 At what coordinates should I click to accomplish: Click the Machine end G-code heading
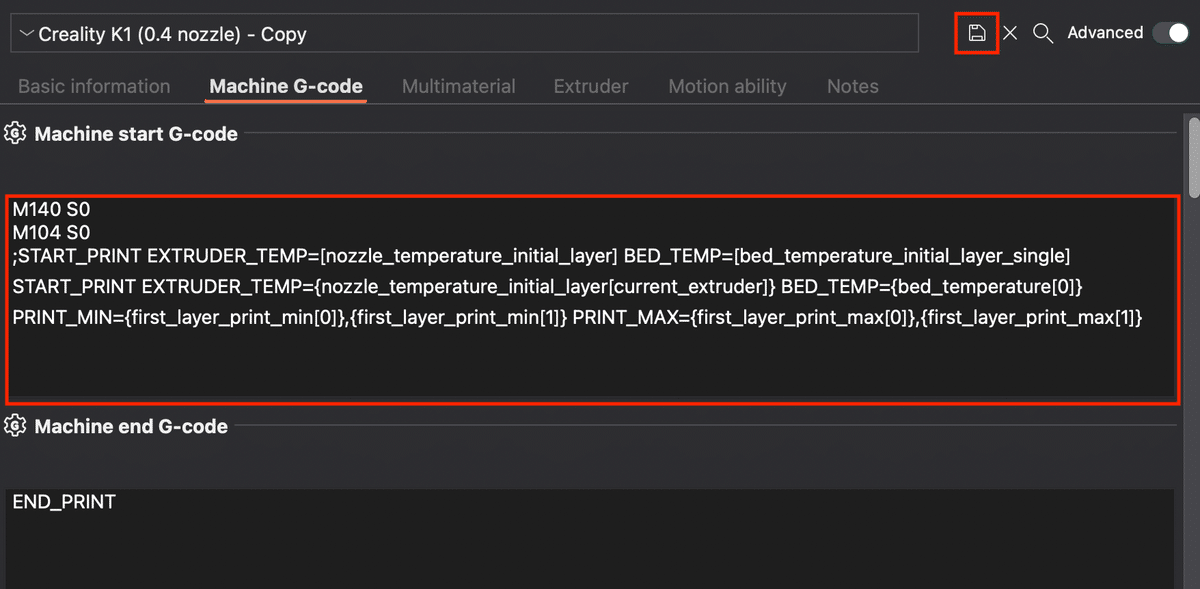pyautogui.click(x=131, y=427)
